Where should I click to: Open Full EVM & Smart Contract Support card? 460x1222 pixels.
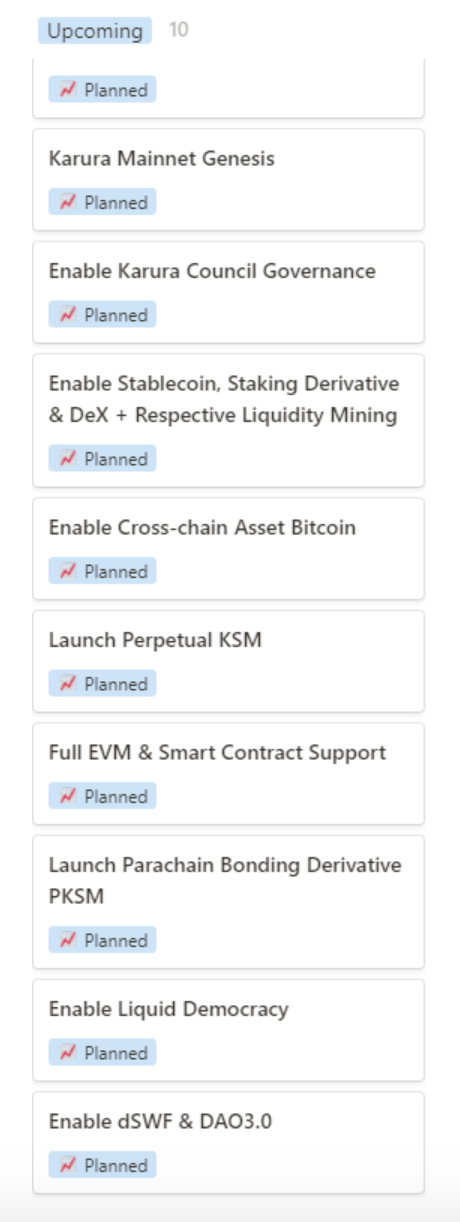(229, 774)
